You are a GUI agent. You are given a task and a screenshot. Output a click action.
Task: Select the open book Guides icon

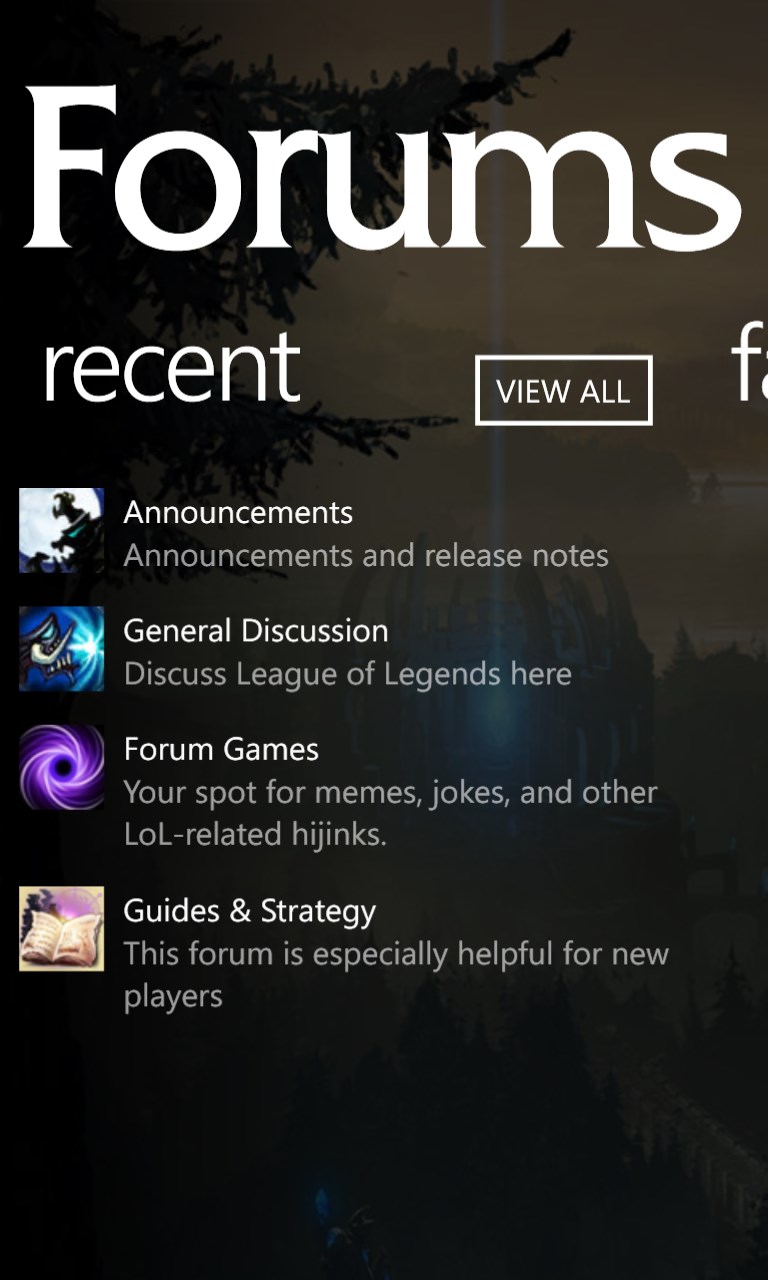[61, 929]
